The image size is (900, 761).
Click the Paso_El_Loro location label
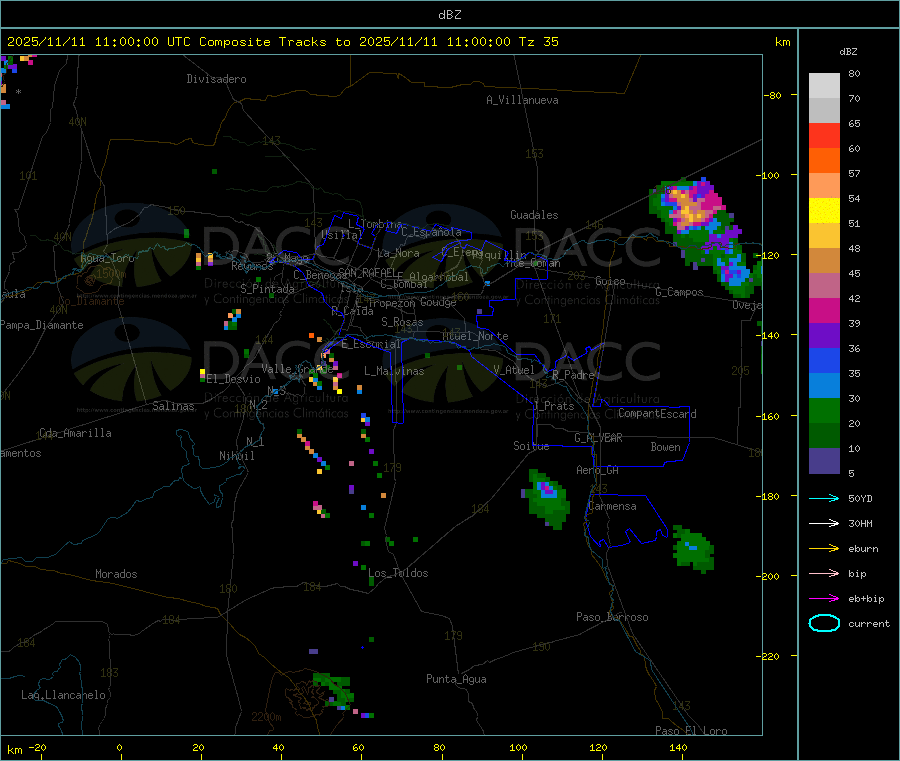691,731
